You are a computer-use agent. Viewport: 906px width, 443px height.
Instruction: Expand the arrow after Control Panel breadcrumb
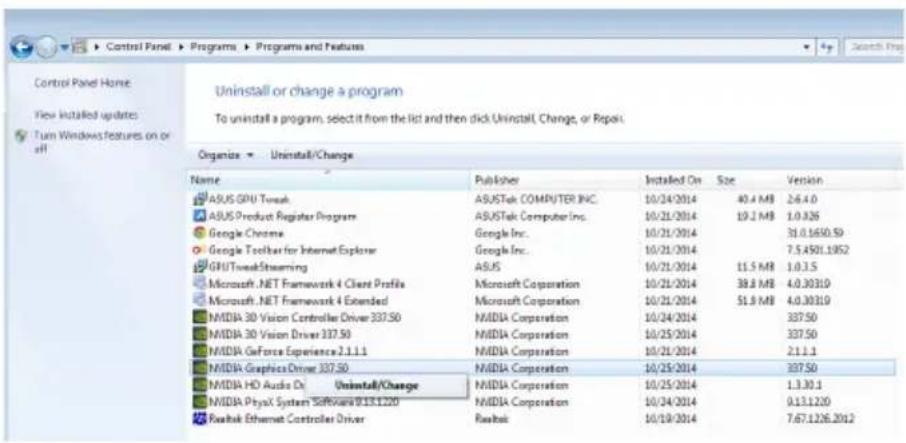(181, 47)
